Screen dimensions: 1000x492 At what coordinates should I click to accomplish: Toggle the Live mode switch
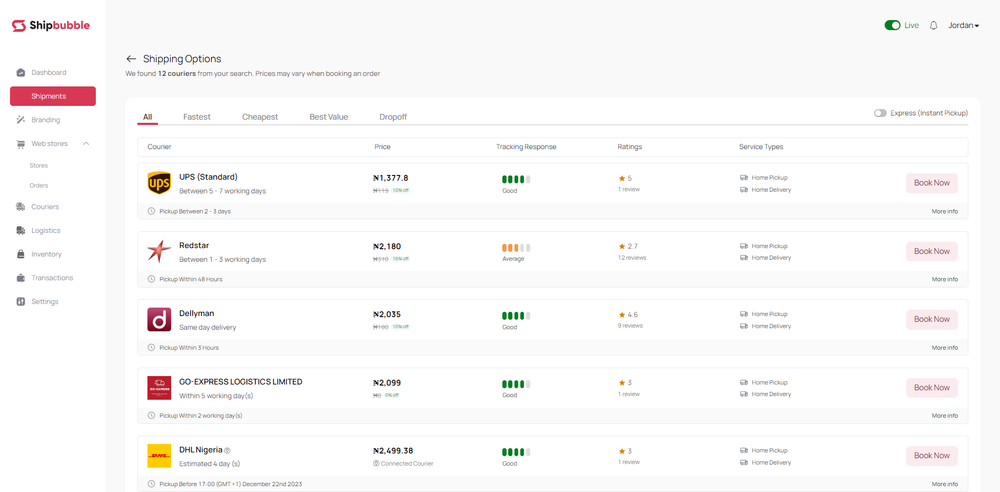click(x=892, y=26)
